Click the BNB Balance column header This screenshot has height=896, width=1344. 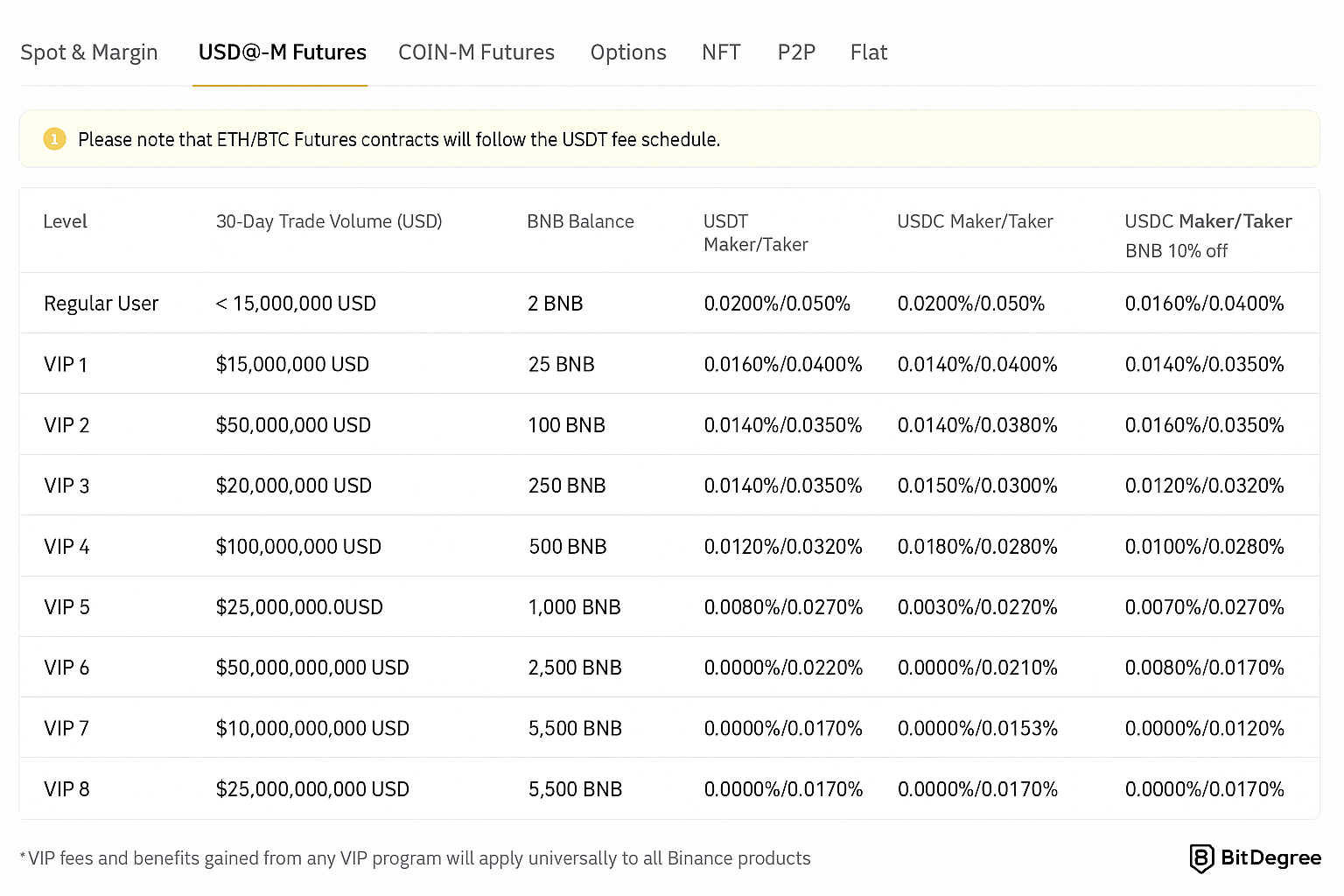click(580, 221)
